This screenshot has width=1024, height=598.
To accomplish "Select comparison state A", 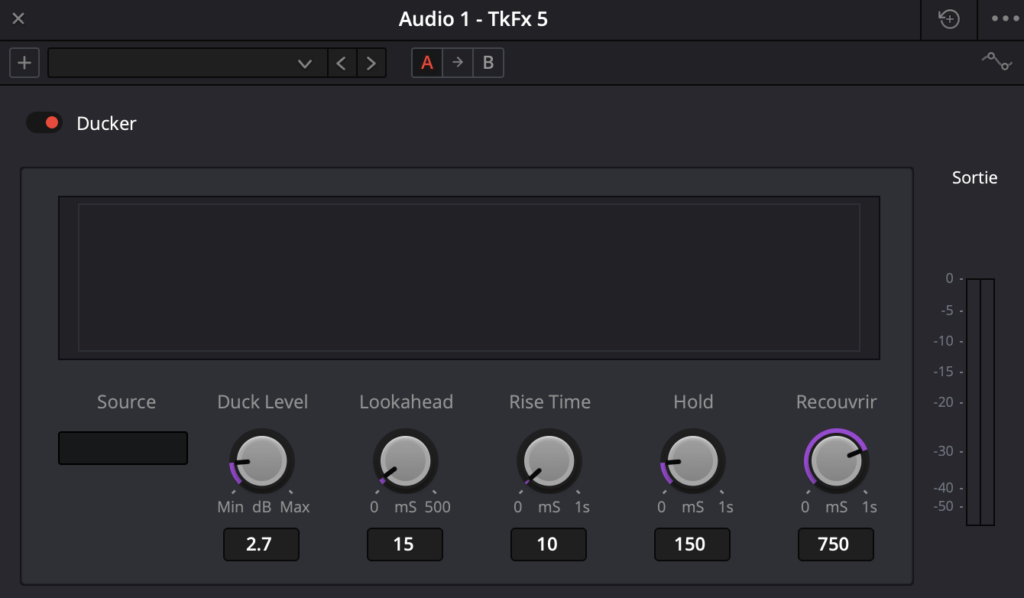I will click(427, 63).
